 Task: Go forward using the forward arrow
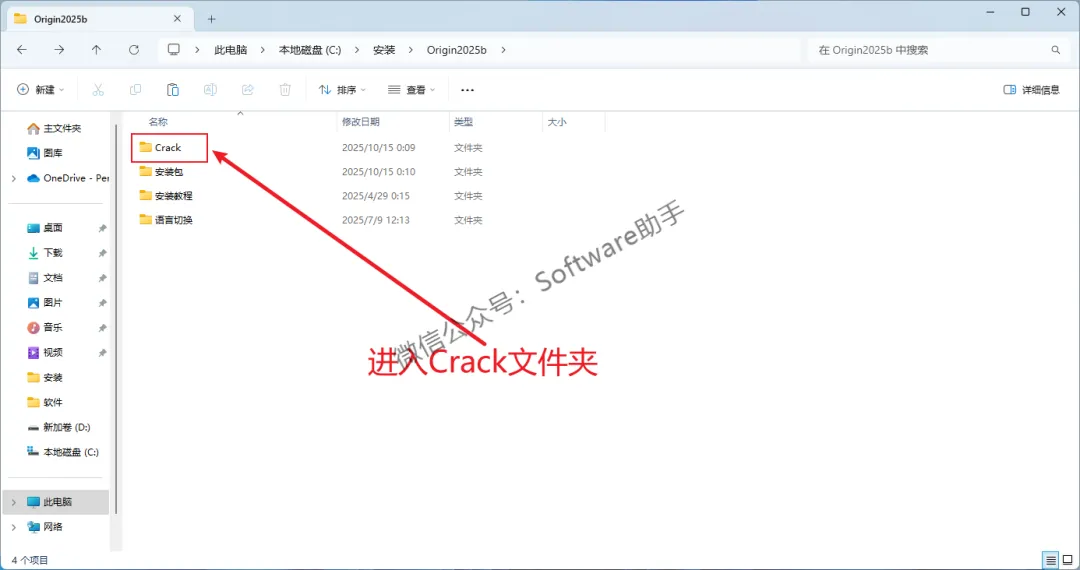click(59, 50)
